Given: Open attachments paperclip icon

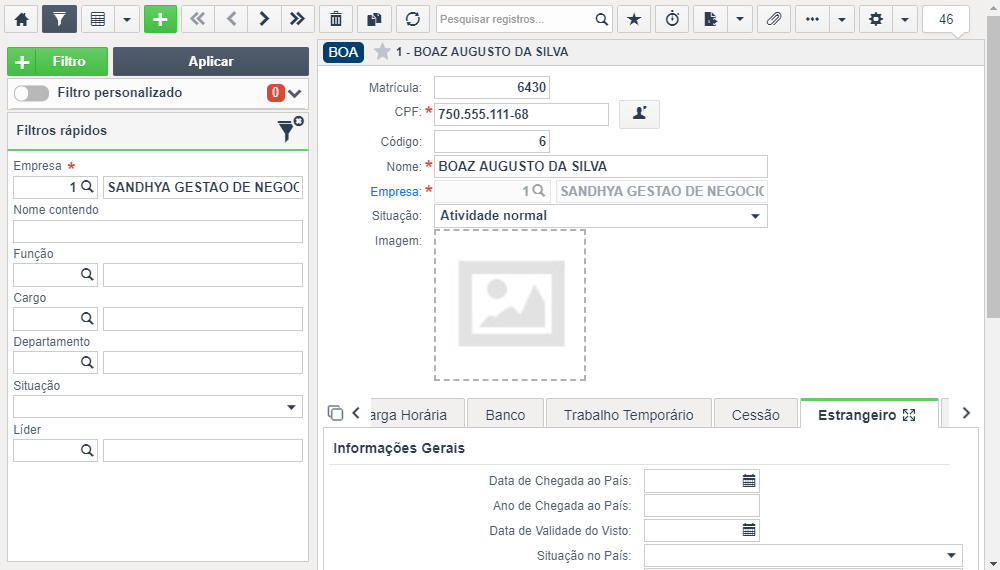Looking at the screenshot, I should [x=774, y=19].
